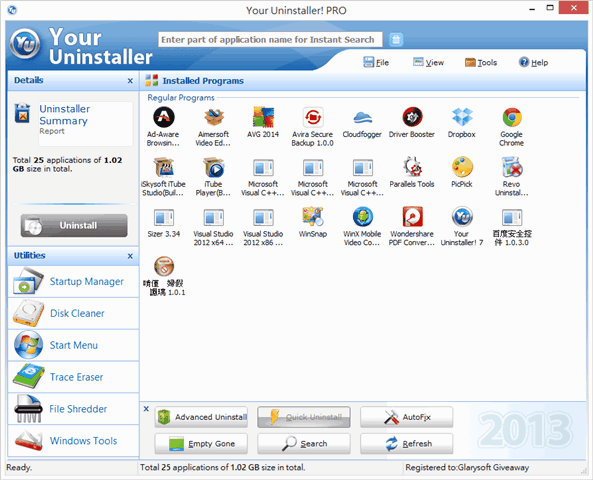Click the Search button at bottom
Image resolution: width=593 pixels, height=480 pixels.
click(x=304, y=444)
